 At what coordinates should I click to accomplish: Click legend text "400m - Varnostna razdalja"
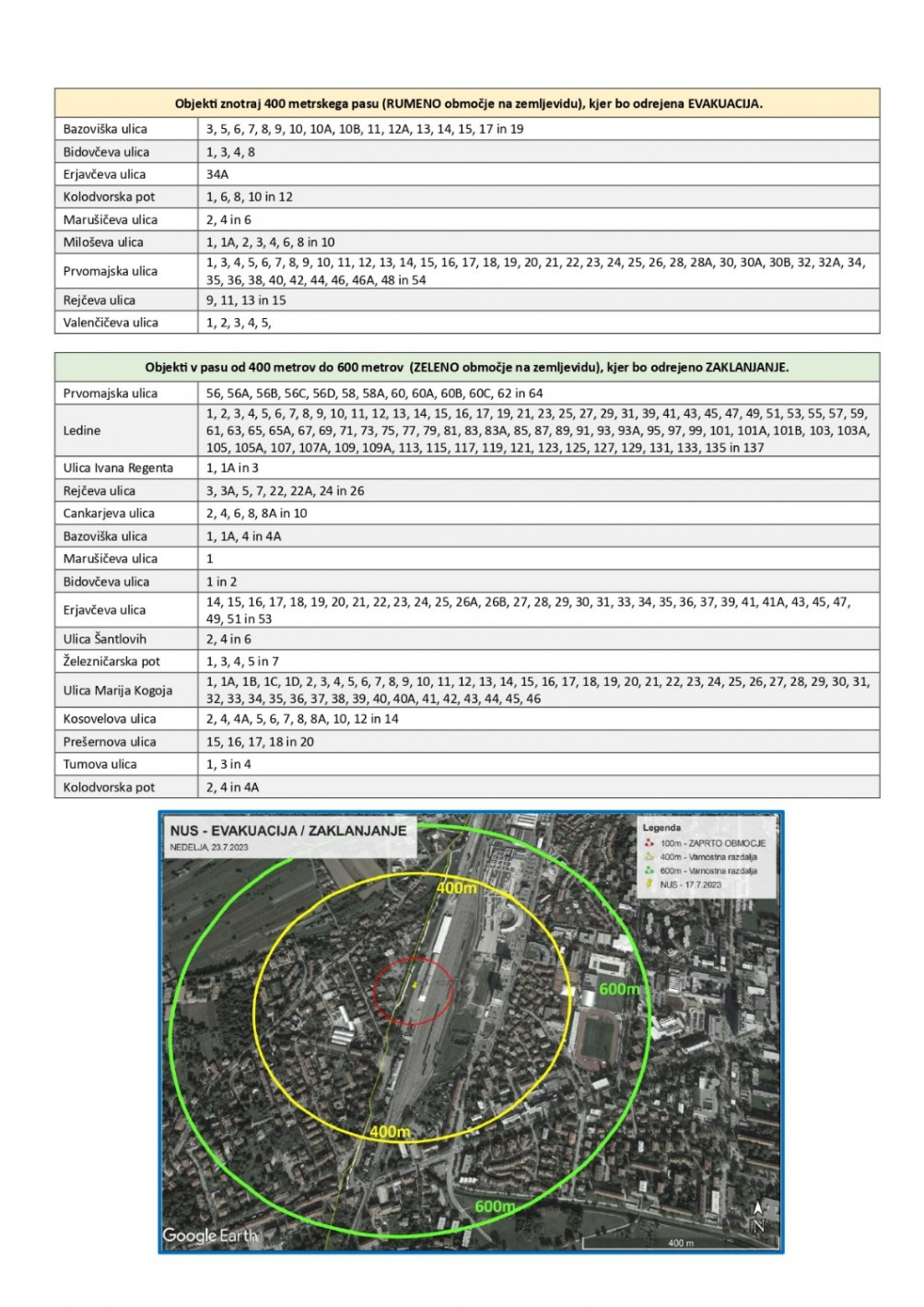(708, 857)
